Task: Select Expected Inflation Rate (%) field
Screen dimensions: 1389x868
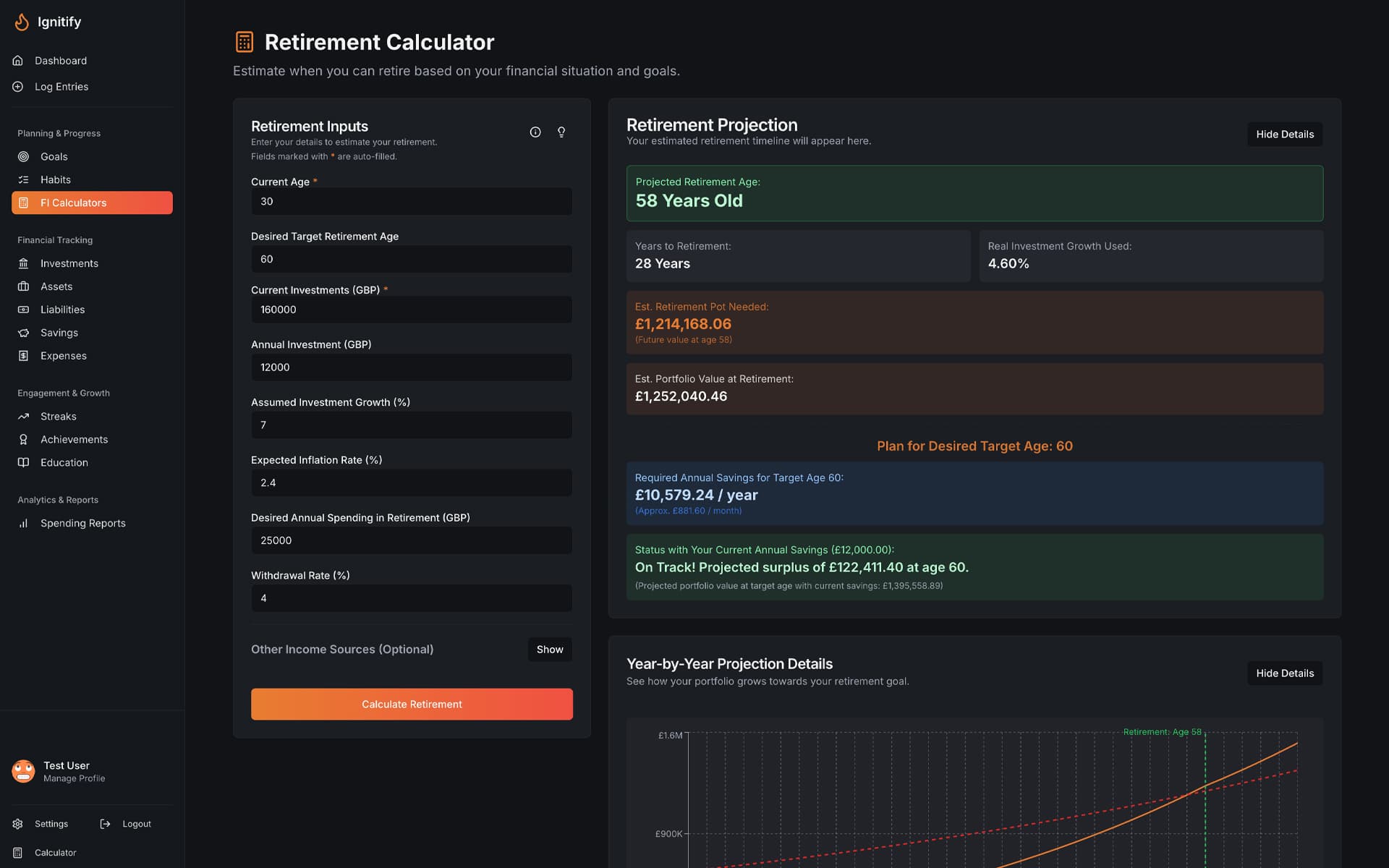Action: click(412, 482)
